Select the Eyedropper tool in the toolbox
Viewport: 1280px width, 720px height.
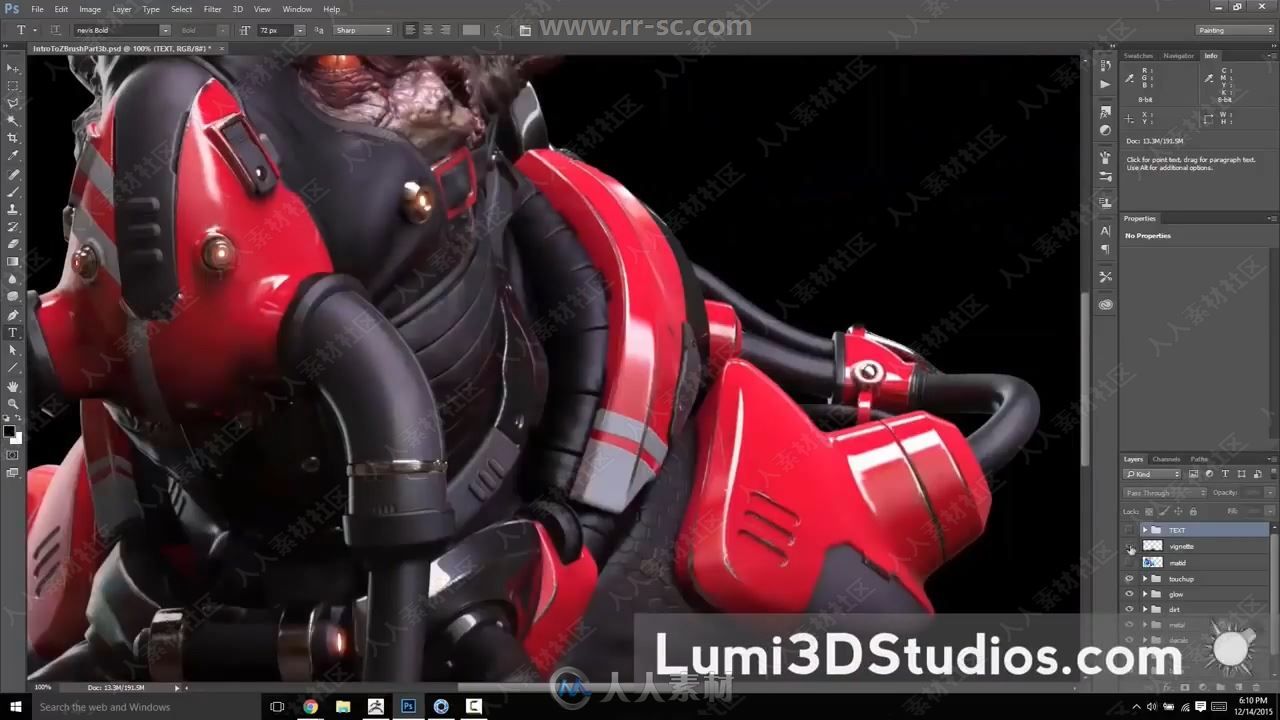pos(13,156)
